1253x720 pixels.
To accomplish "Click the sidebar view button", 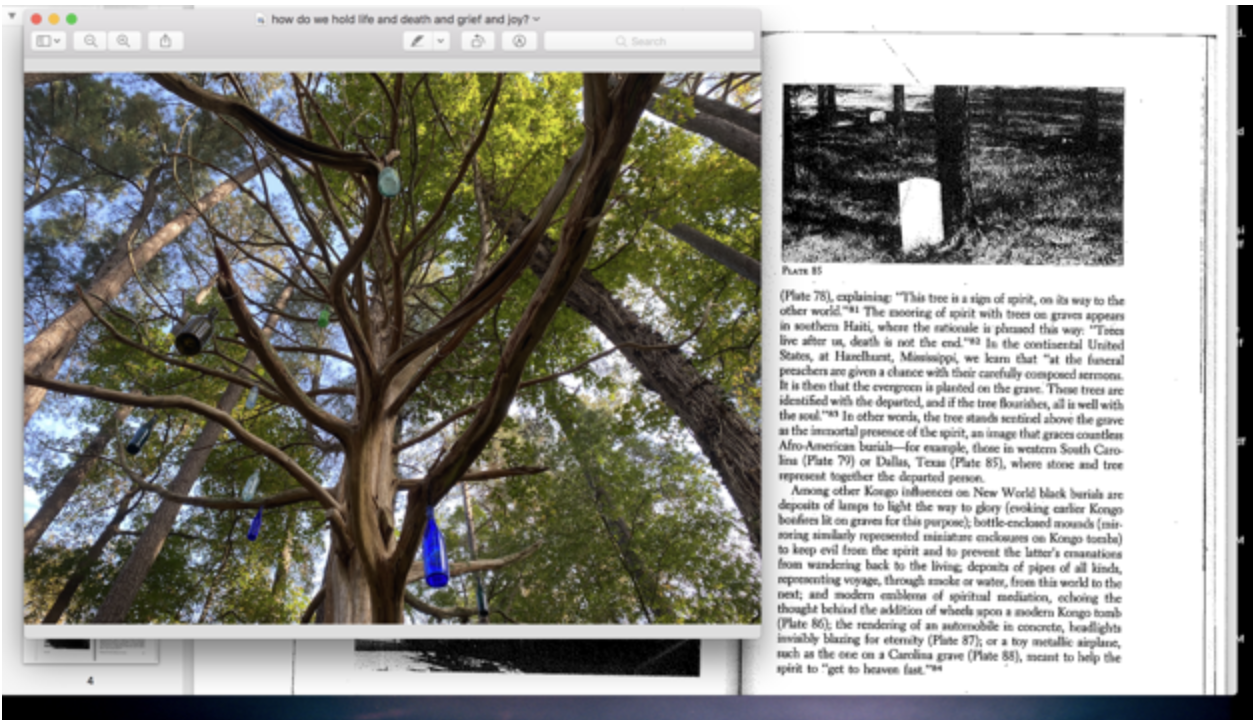I will pyautogui.click(x=47, y=41).
